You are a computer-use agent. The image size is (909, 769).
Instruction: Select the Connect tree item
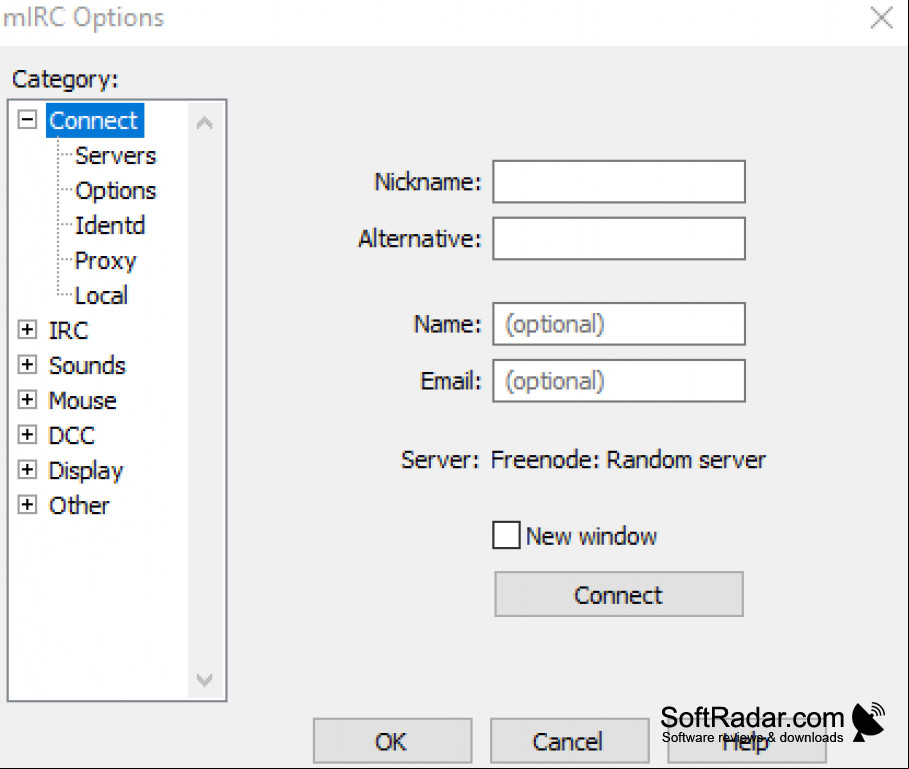pos(94,121)
